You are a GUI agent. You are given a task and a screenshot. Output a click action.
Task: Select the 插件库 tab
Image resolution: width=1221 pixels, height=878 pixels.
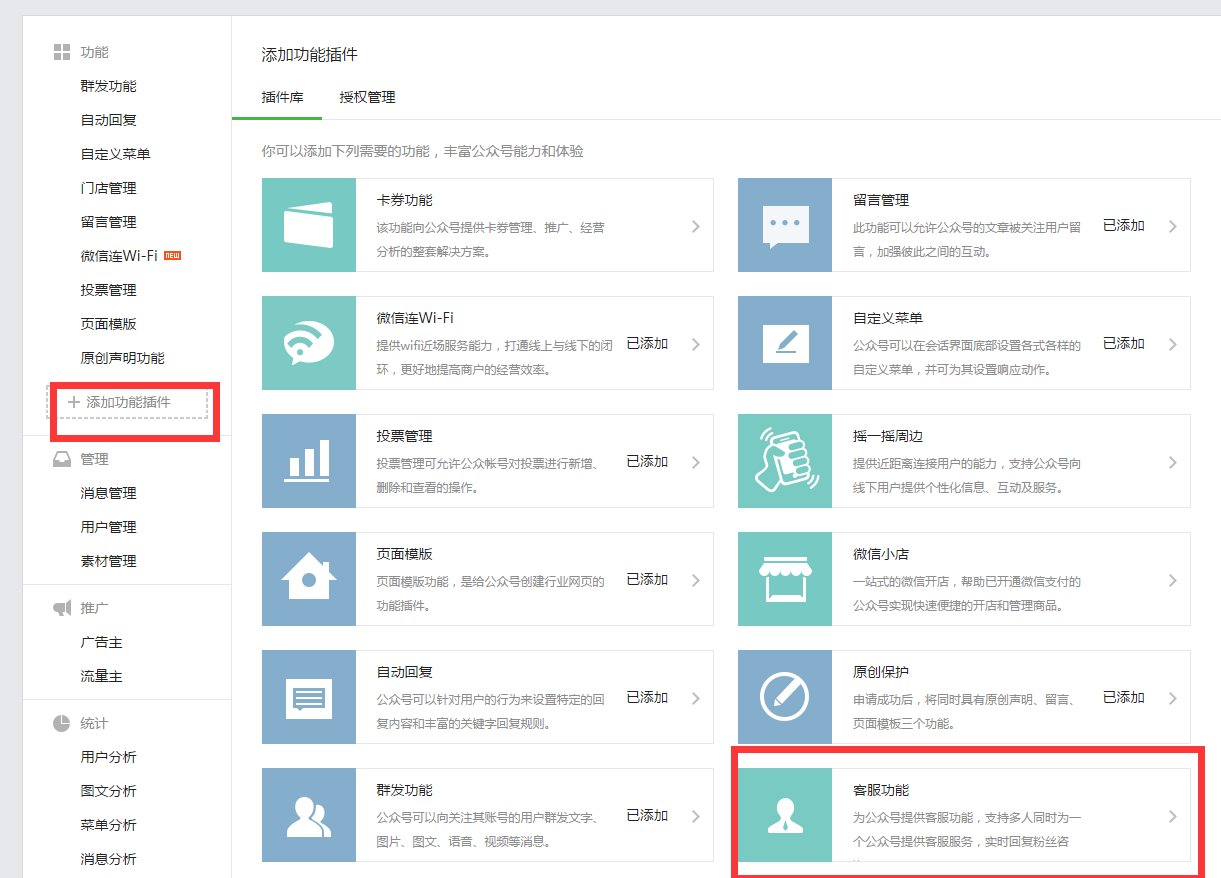tap(277, 98)
